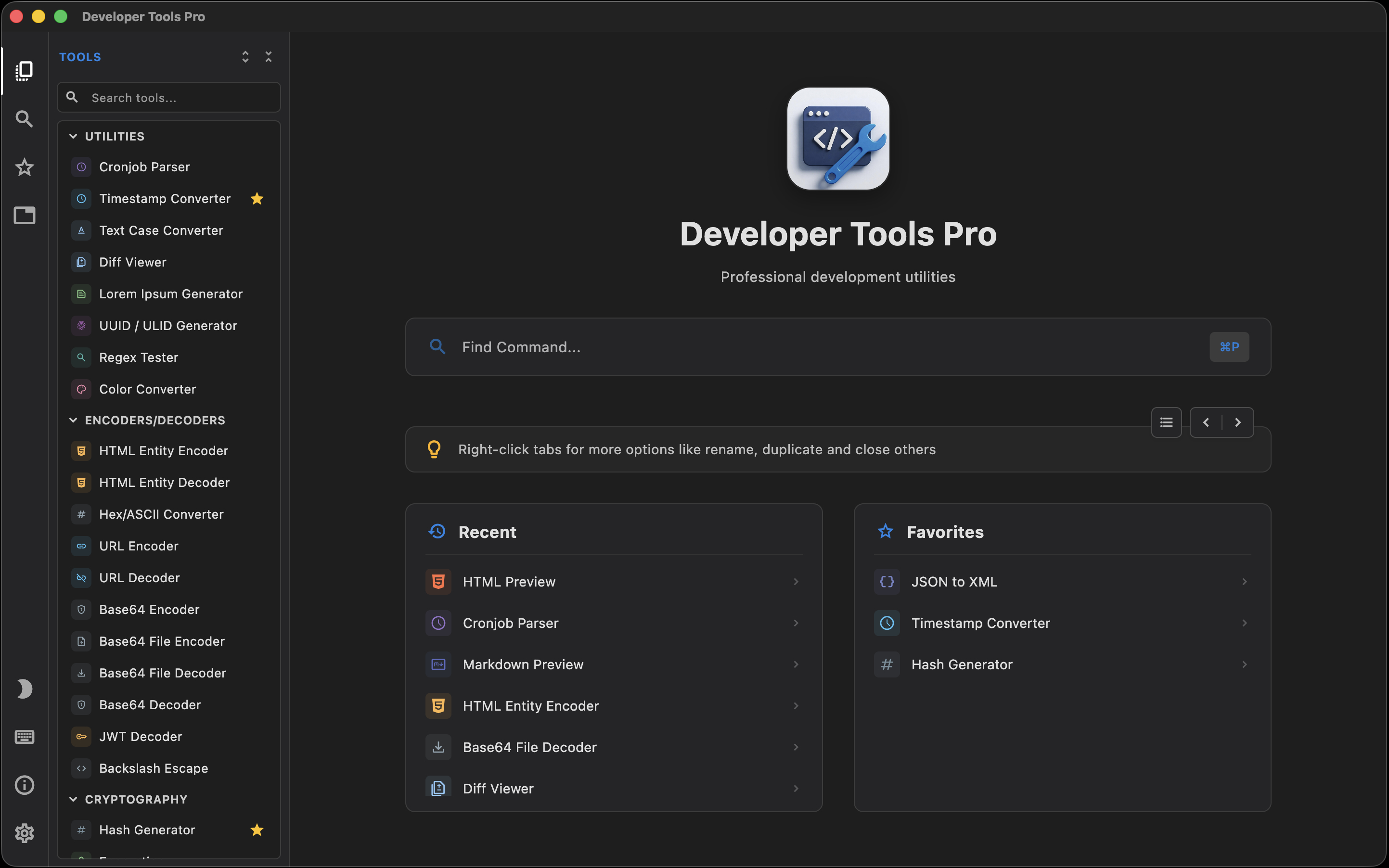
Task: Click Lorem Ipsum Generator icon
Action: pyautogui.click(x=81, y=294)
